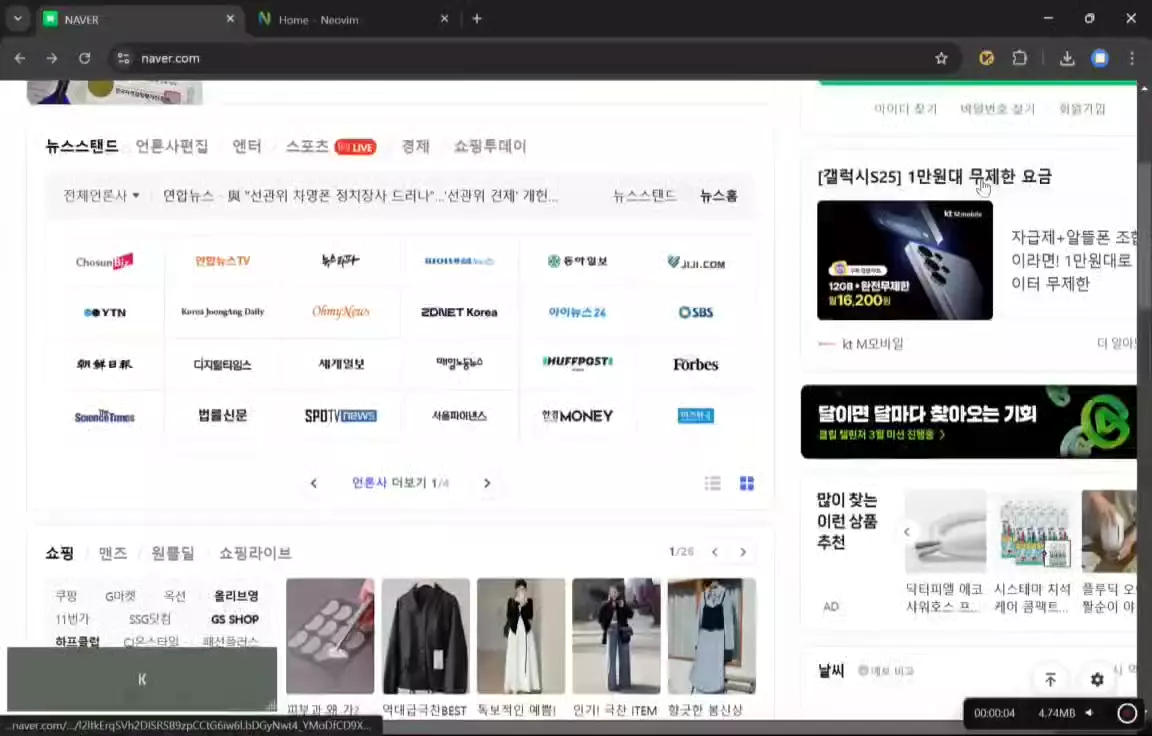
Task: Jump to page top arrow button
Action: pyautogui.click(x=1051, y=679)
